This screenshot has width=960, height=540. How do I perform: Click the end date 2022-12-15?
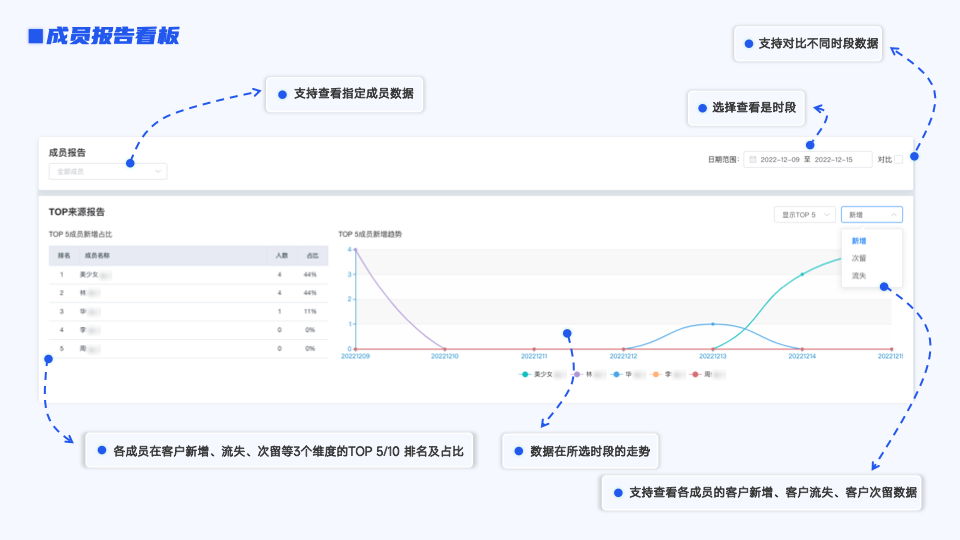coord(834,160)
